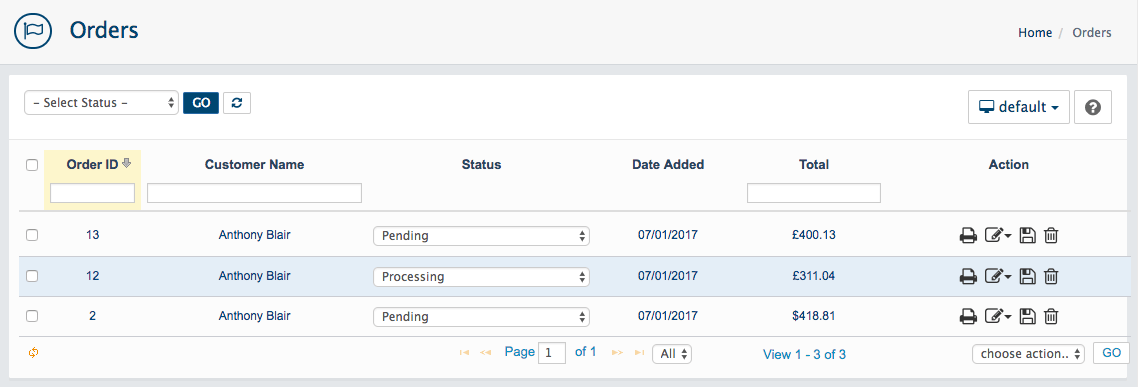Print order 12 with printer icon
1138x387 pixels.
(x=967, y=276)
